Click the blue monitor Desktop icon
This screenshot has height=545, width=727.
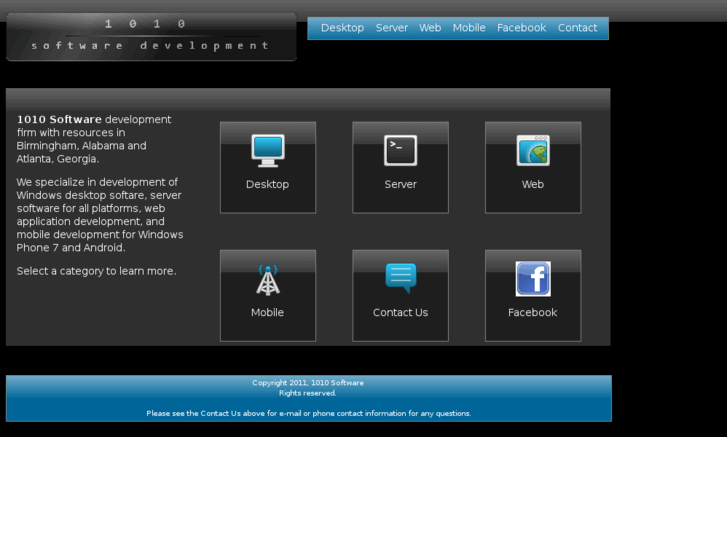point(268,150)
